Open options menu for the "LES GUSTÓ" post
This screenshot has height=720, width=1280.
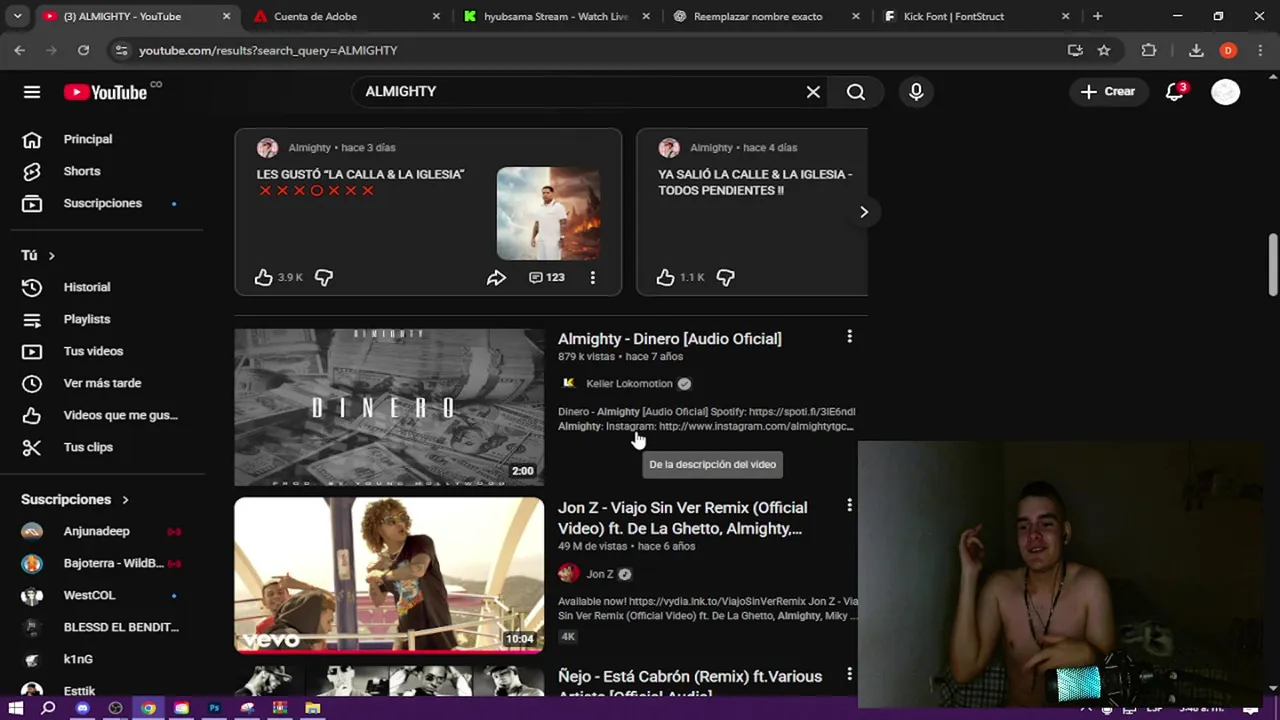[x=592, y=277]
